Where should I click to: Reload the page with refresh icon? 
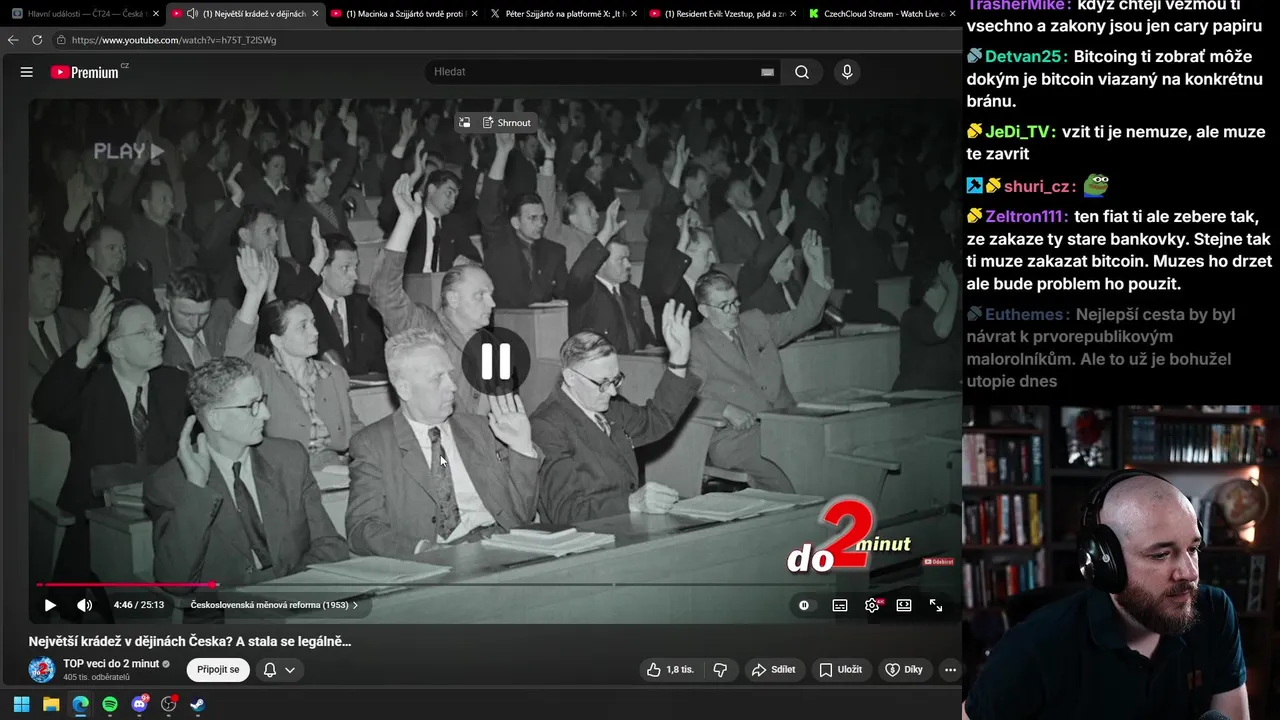pos(37,40)
